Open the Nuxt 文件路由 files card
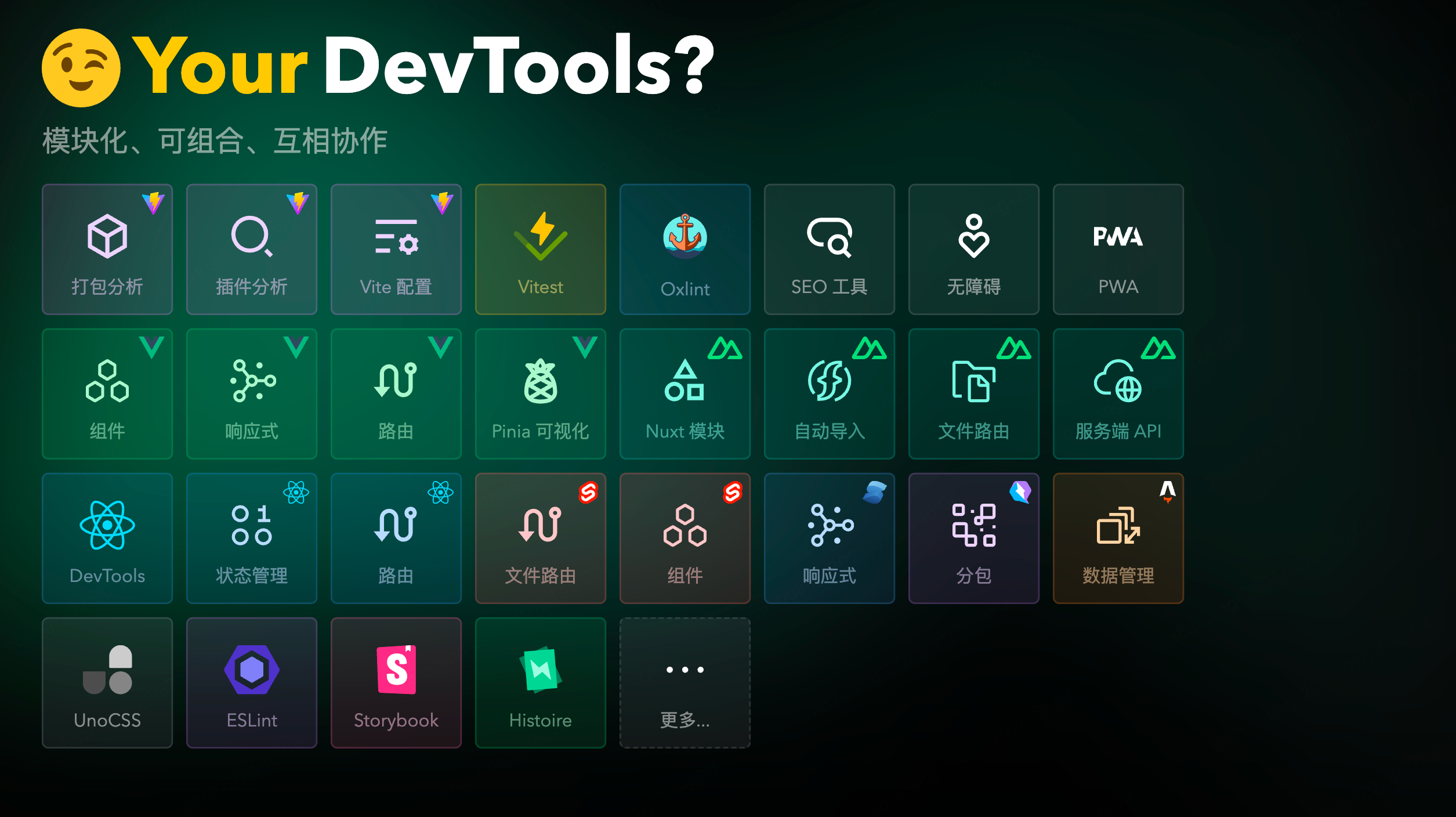The height and width of the screenshot is (817, 1456). [x=974, y=394]
